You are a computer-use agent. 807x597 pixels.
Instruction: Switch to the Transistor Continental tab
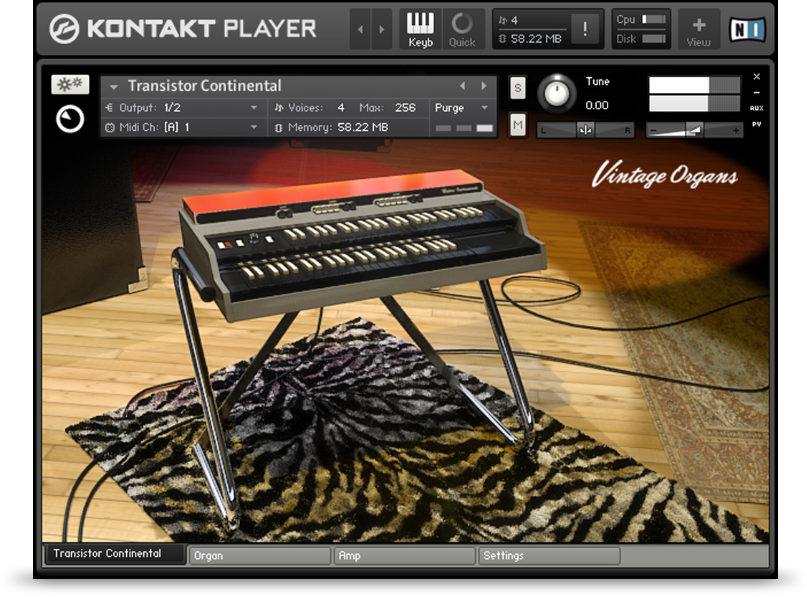click(x=115, y=554)
